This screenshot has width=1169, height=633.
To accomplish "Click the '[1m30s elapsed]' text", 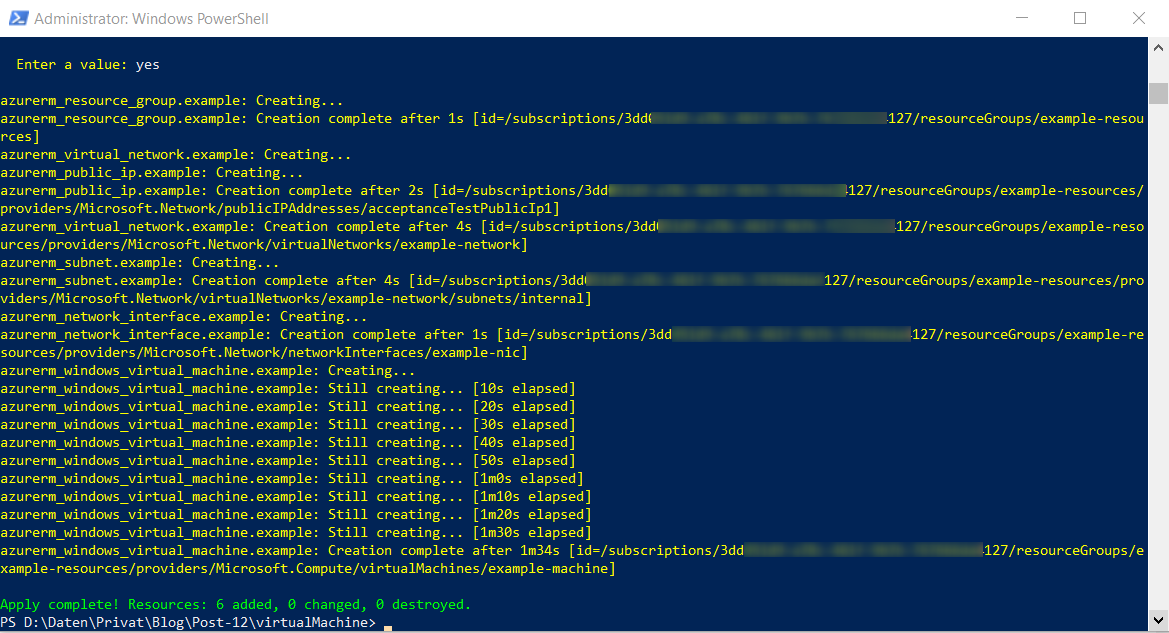I will pyautogui.click(x=532, y=532).
